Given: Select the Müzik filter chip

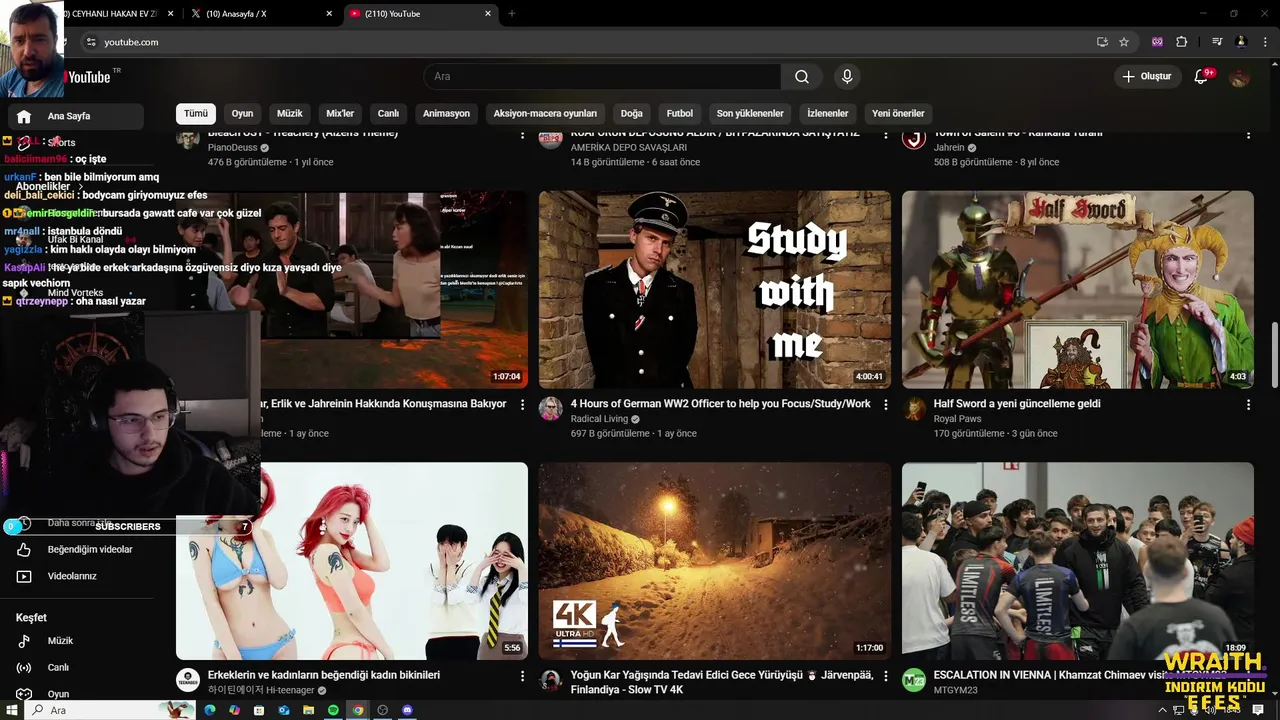Looking at the screenshot, I should coord(290,114).
